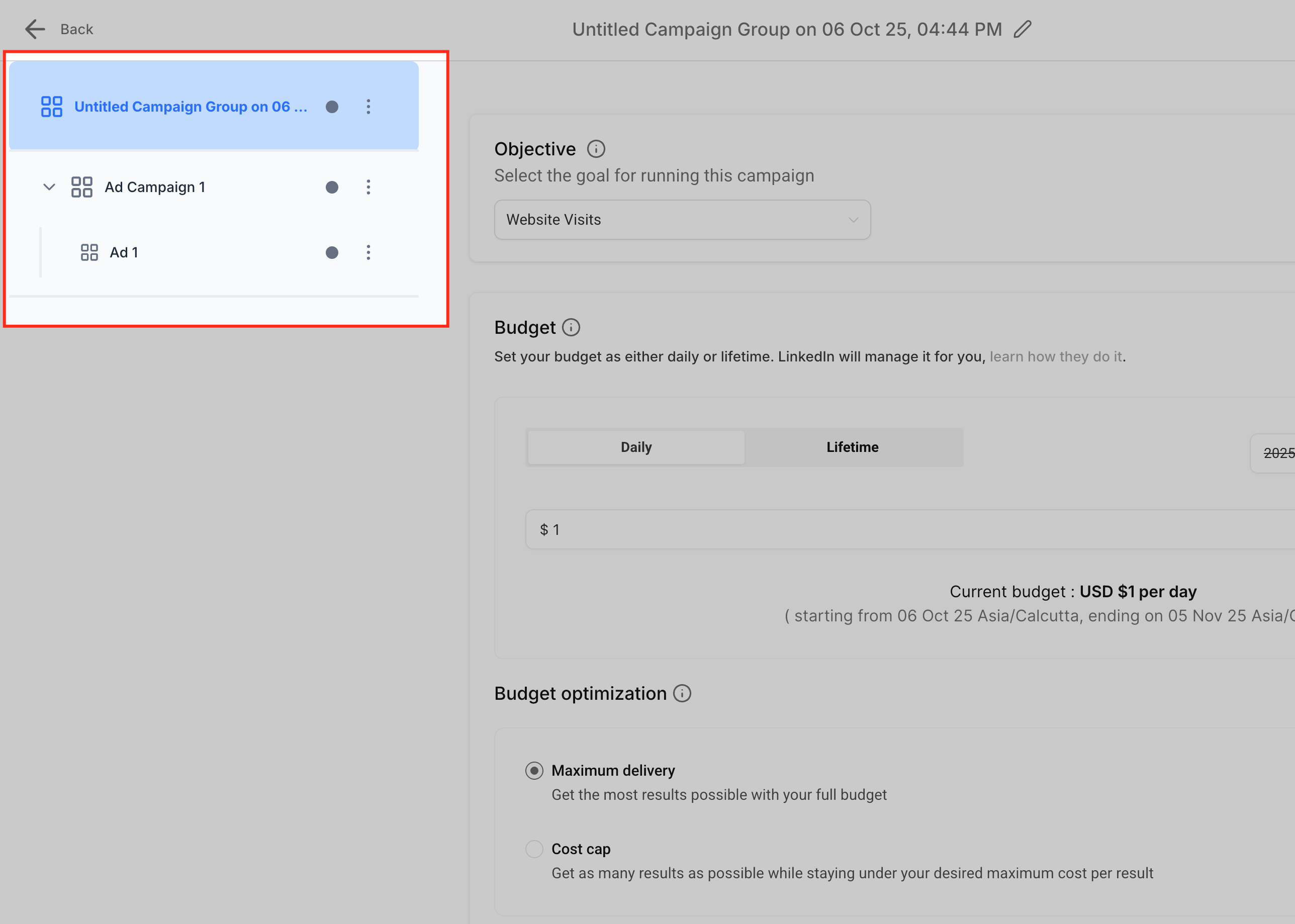
Task: Open three-dot menu for Untitled Campaign Group
Action: point(368,107)
